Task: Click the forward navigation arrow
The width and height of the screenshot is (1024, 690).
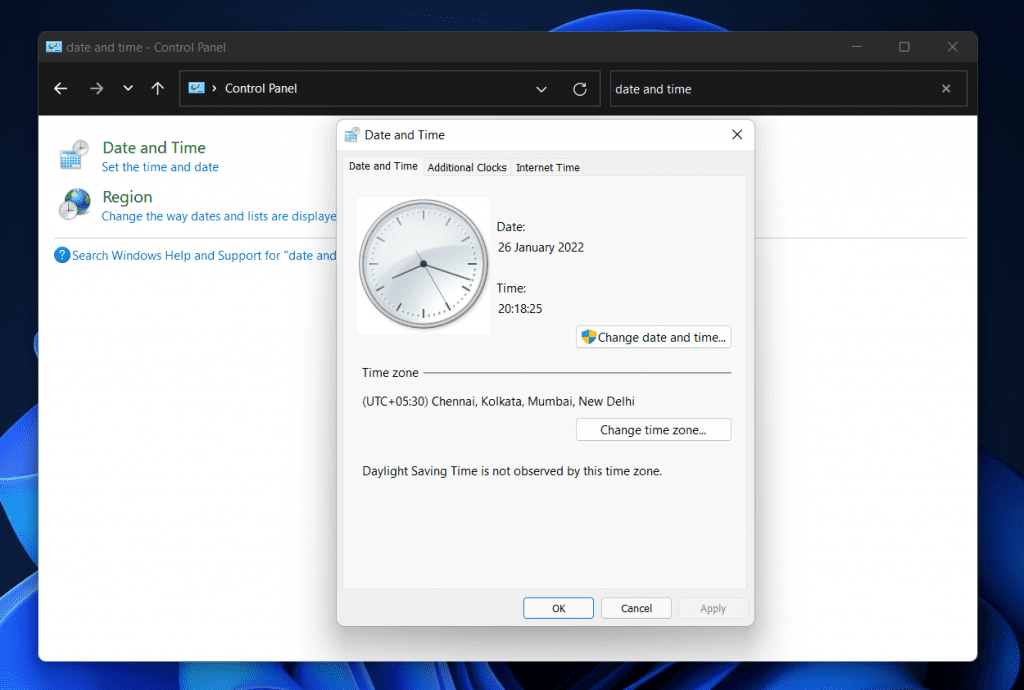Action: coord(96,88)
